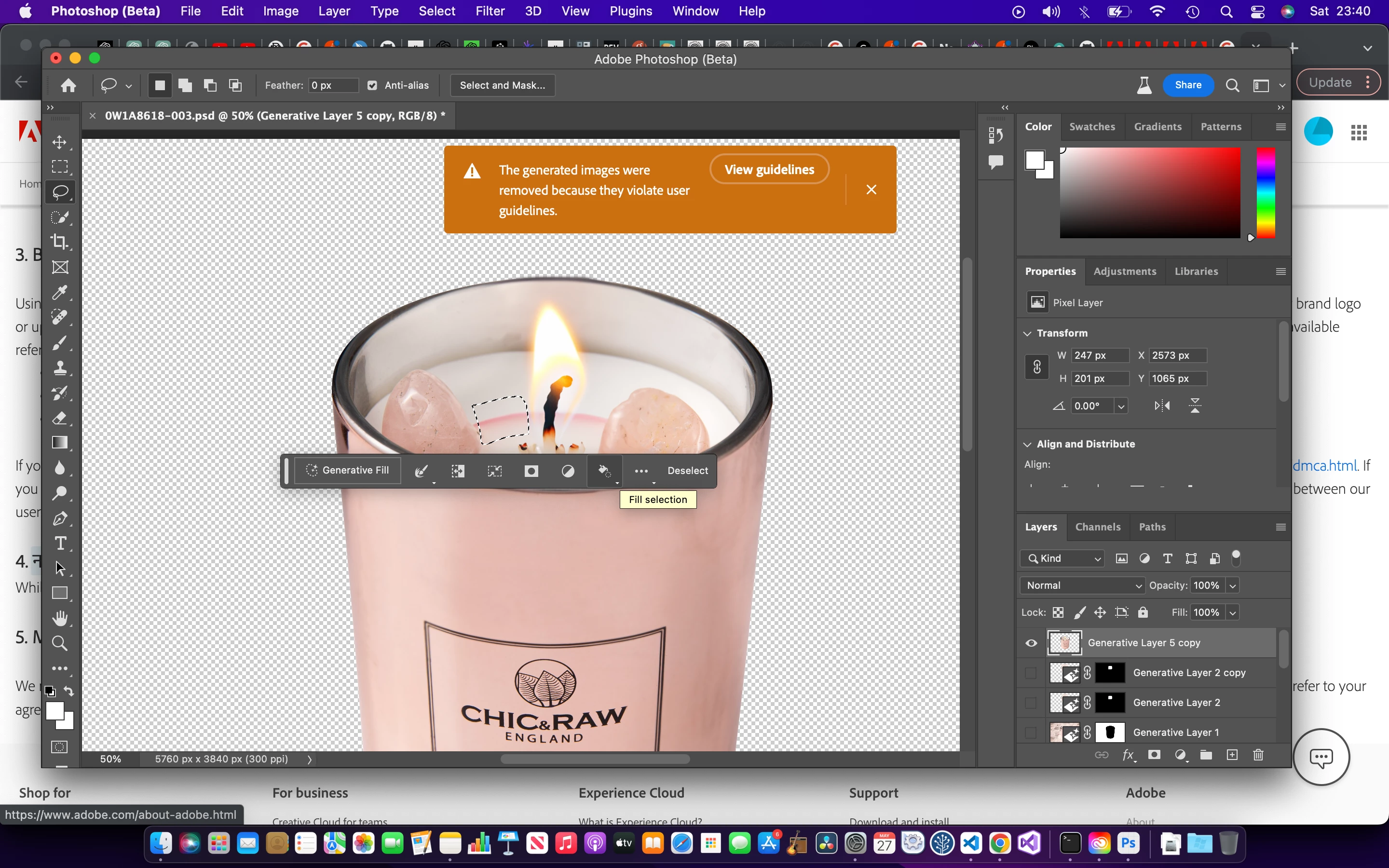Click the View guidelines button

click(x=769, y=169)
